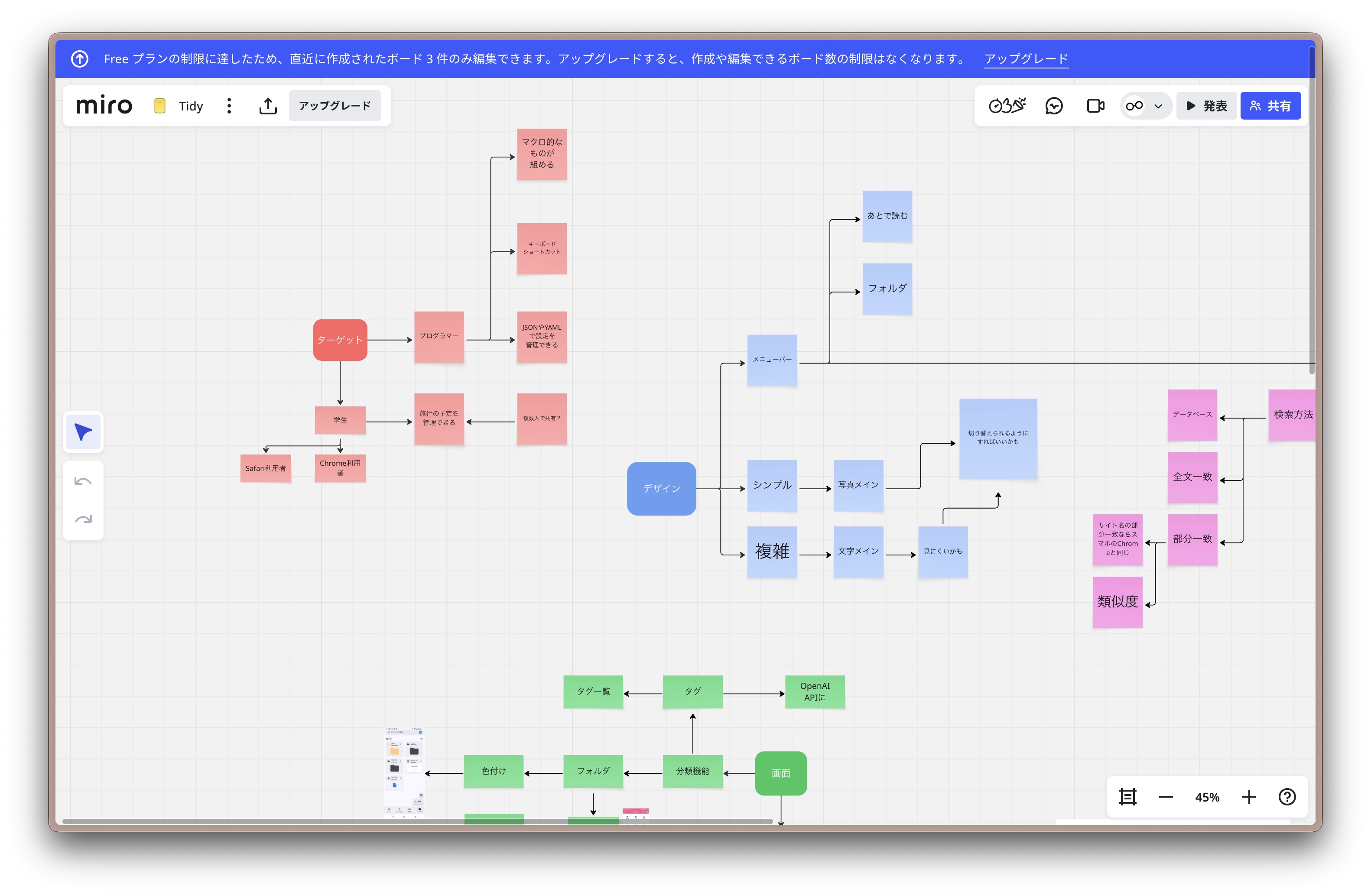Click the horizontal scrollbar at bottom
Image resolution: width=1371 pixels, height=896 pixels.
point(417,821)
